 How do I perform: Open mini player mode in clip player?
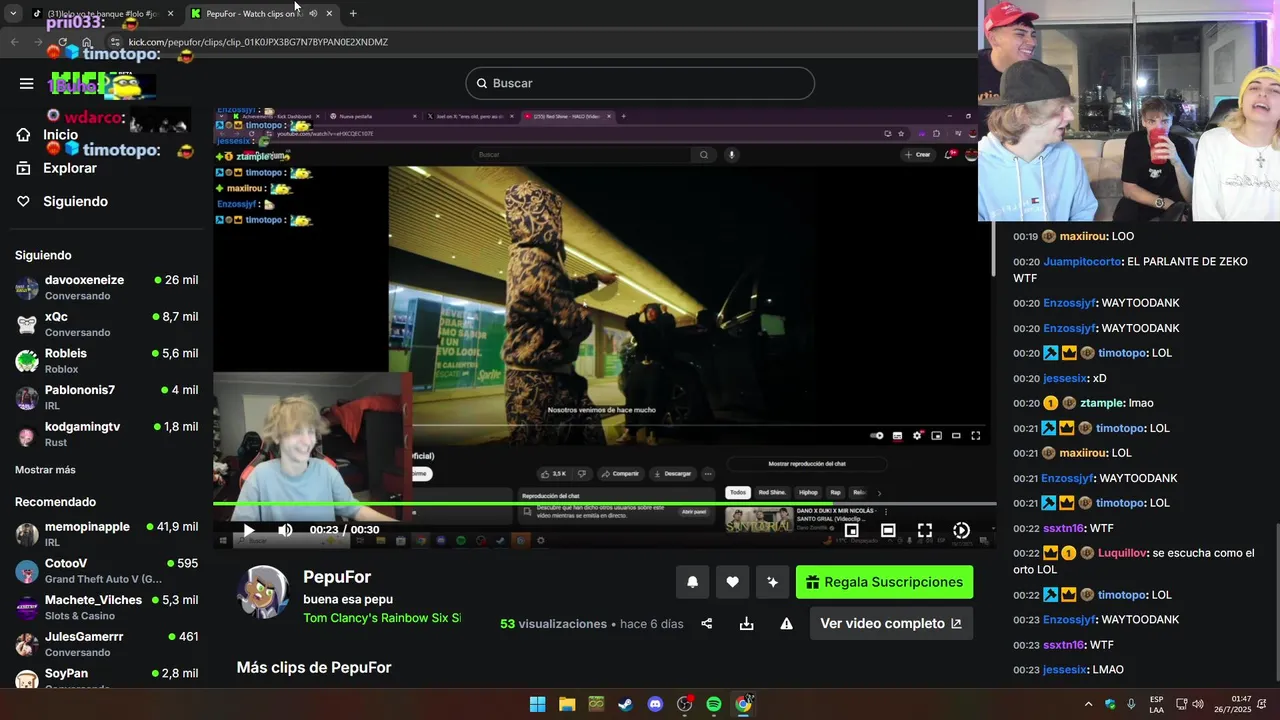coord(852,530)
